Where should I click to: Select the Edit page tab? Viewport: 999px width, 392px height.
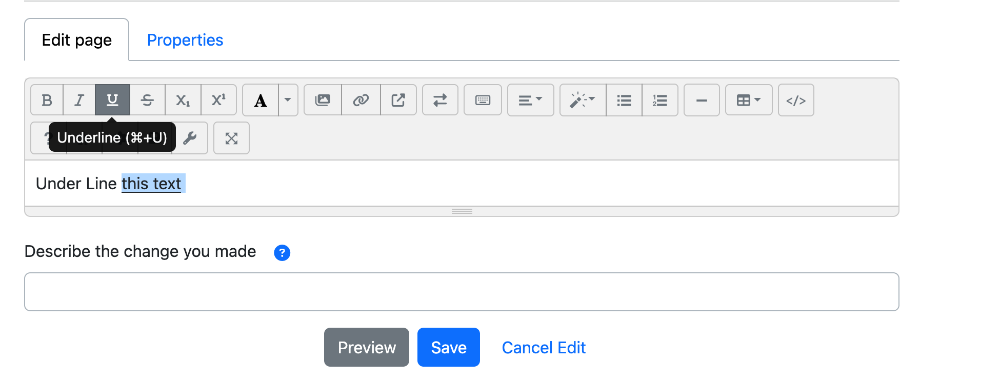(x=76, y=40)
